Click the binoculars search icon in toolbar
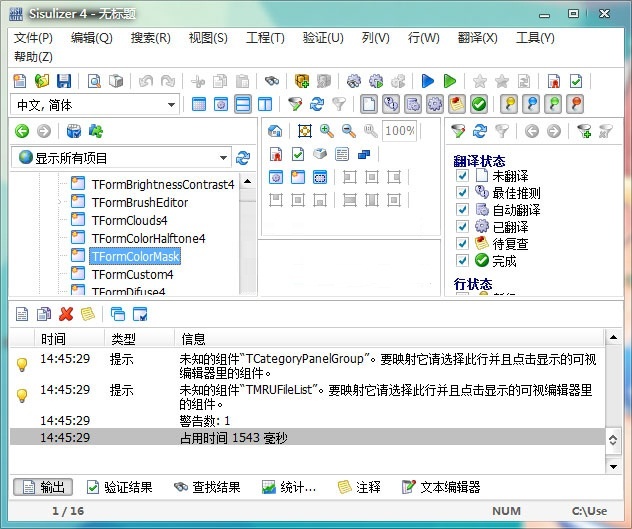This screenshot has width=632, height=529. (272, 81)
